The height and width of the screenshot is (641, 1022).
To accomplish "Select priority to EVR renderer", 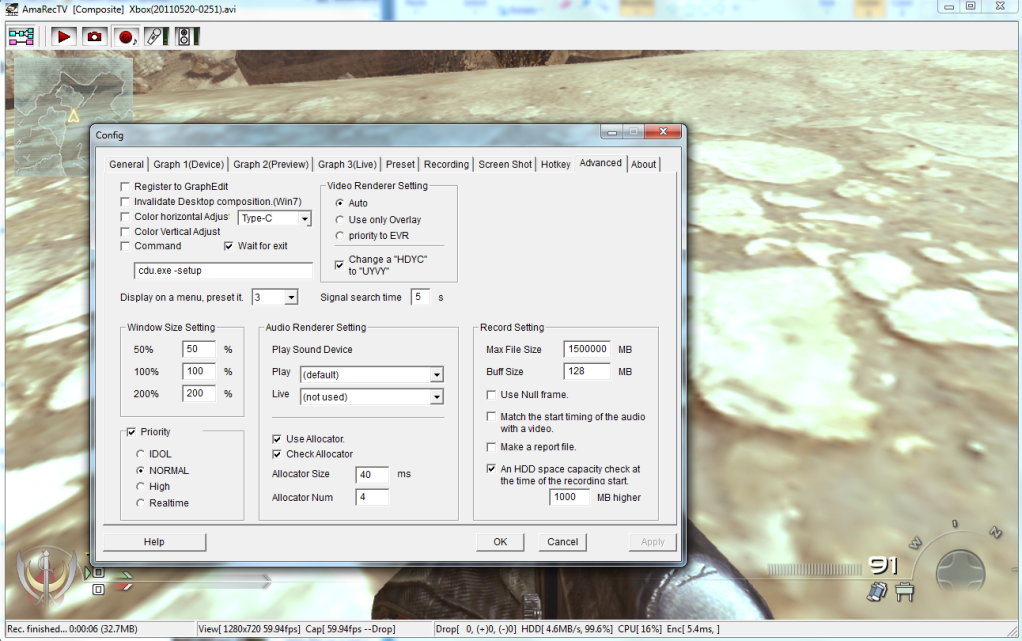I will click(340, 235).
